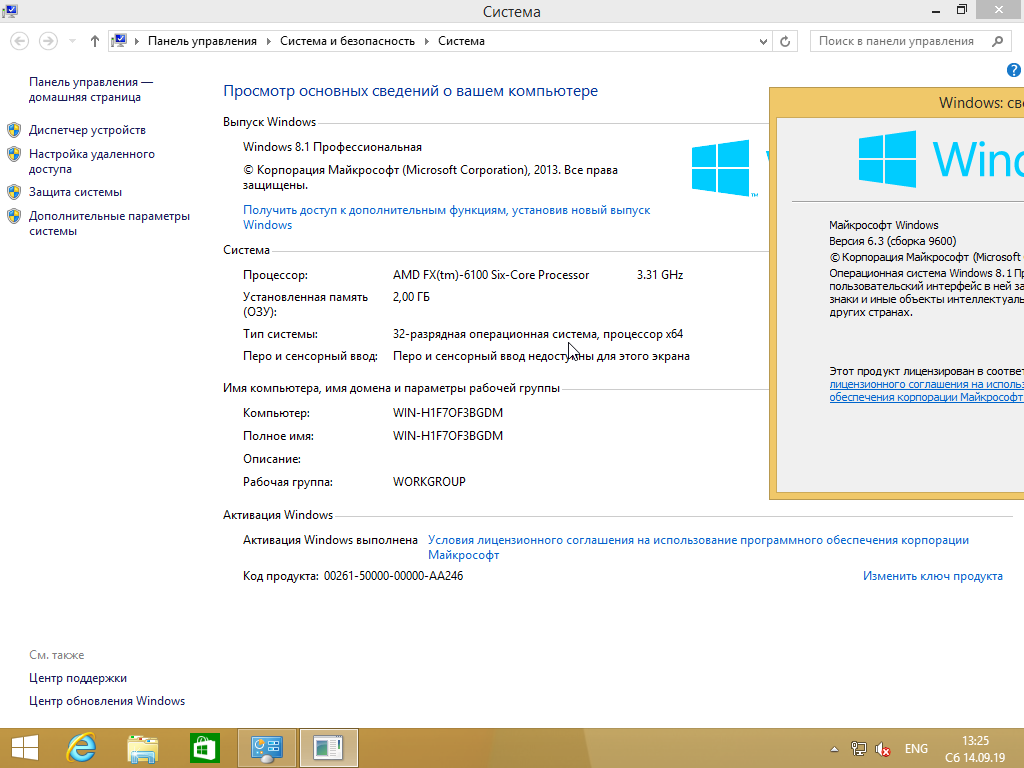Open Диспетчер устройств link
This screenshot has height=768, width=1024.
(x=87, y=130)
